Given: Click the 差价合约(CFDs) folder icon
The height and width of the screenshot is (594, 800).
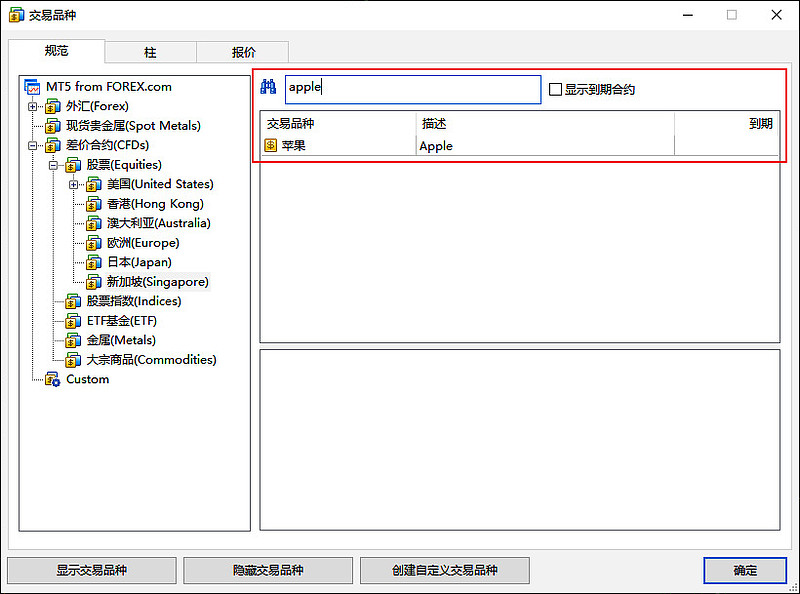Looking at the screenshot, I should click(53, 145).
